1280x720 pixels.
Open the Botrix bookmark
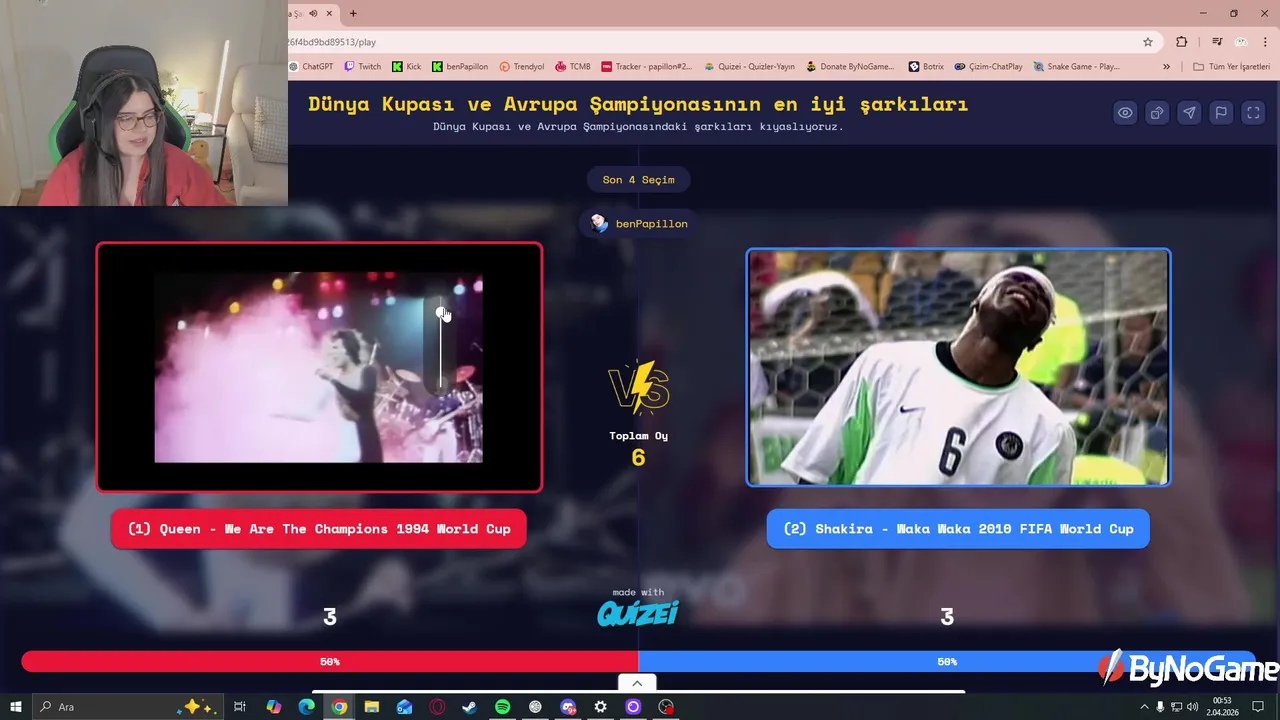(926, 67)
